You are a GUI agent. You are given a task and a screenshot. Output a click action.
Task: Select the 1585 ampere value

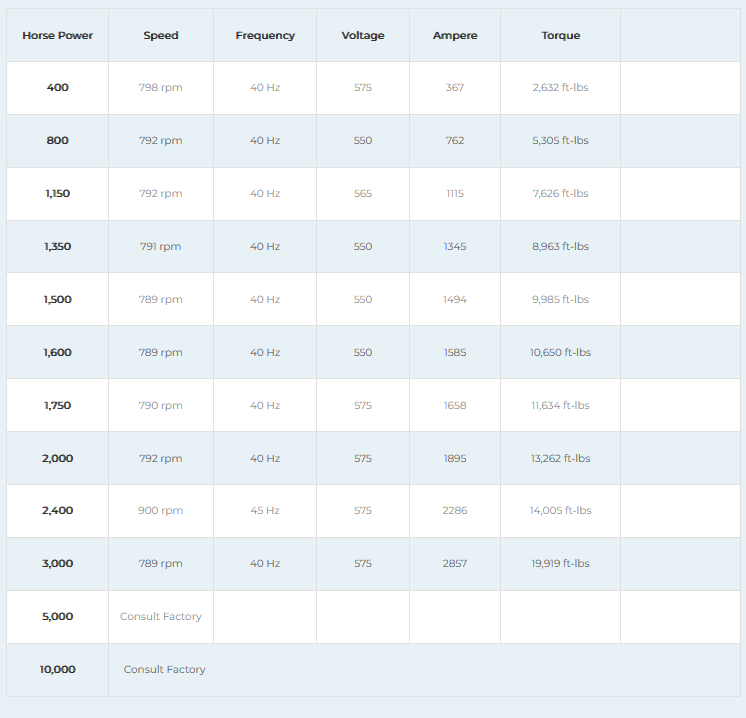pyautogui.click(x=455, y=353)
